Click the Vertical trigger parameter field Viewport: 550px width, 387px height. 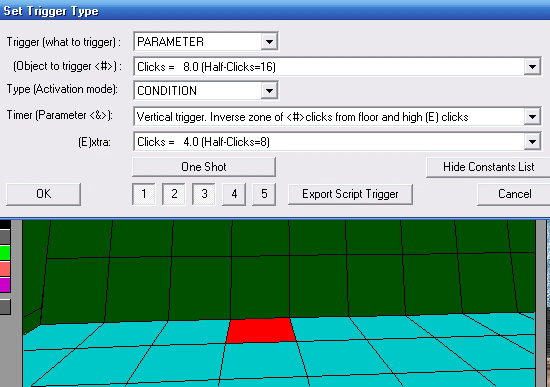(329, 116)
